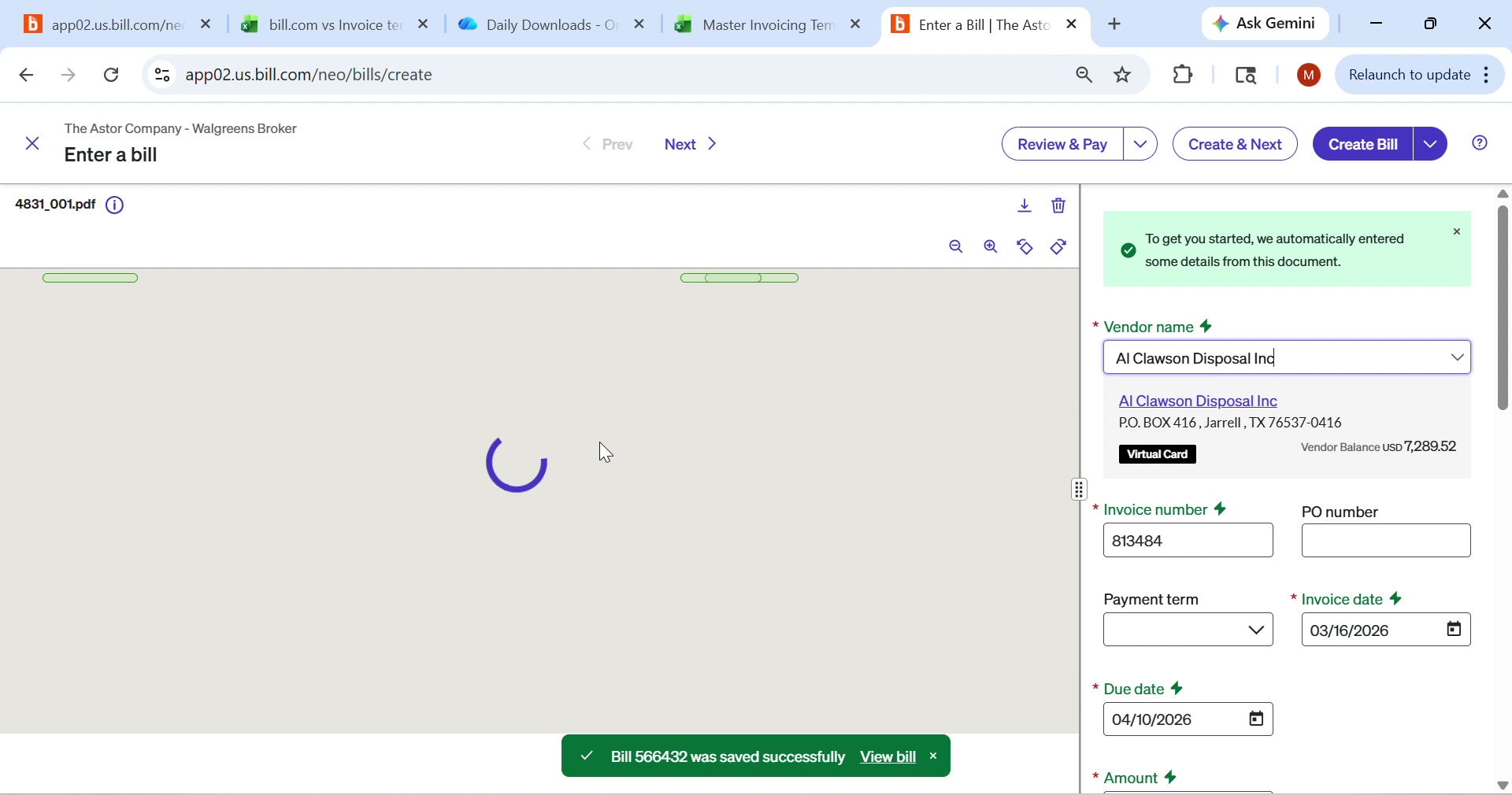Open the Due date calendar picker
Screen dimensions: 1512x795
pyautogui.click(x=1256, y=719)
